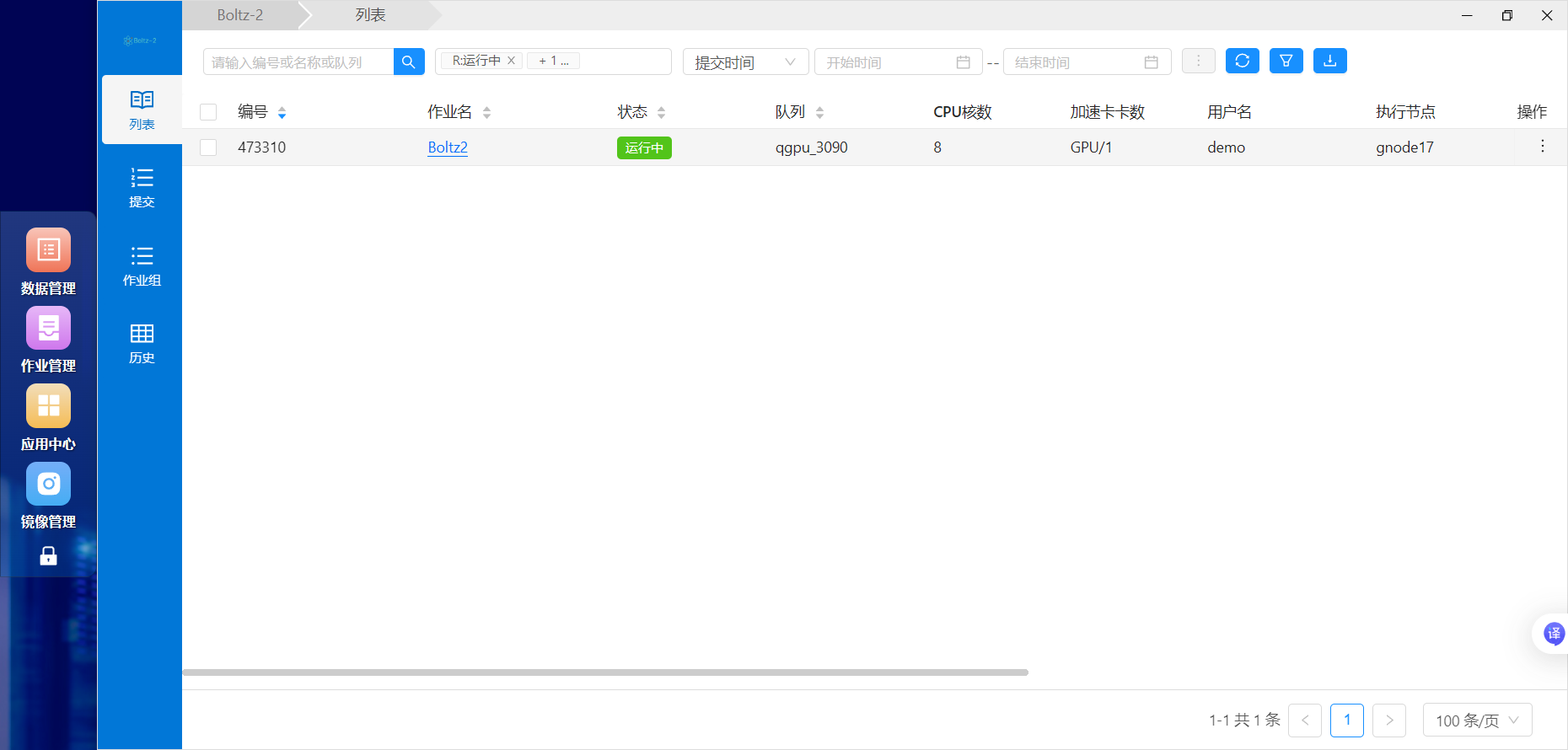Screen dimensions: 1568x750
Task: Open the 提交时间 dropdown
Action: 745,62
